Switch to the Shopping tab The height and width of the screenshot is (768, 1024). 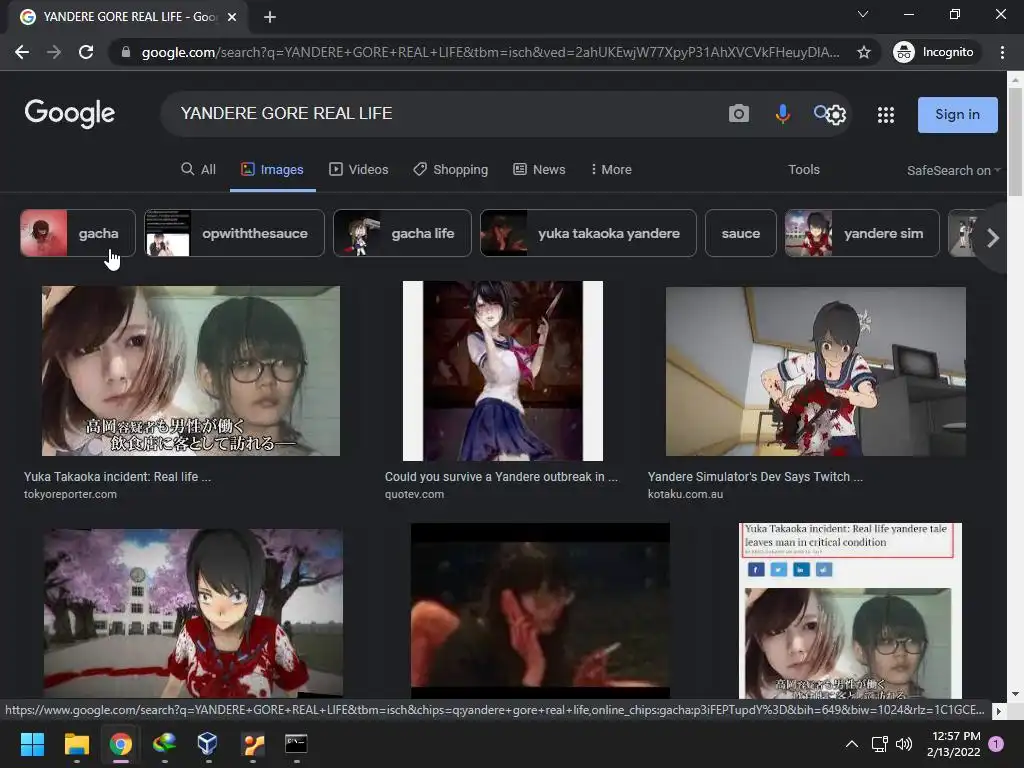coord(451,170)
